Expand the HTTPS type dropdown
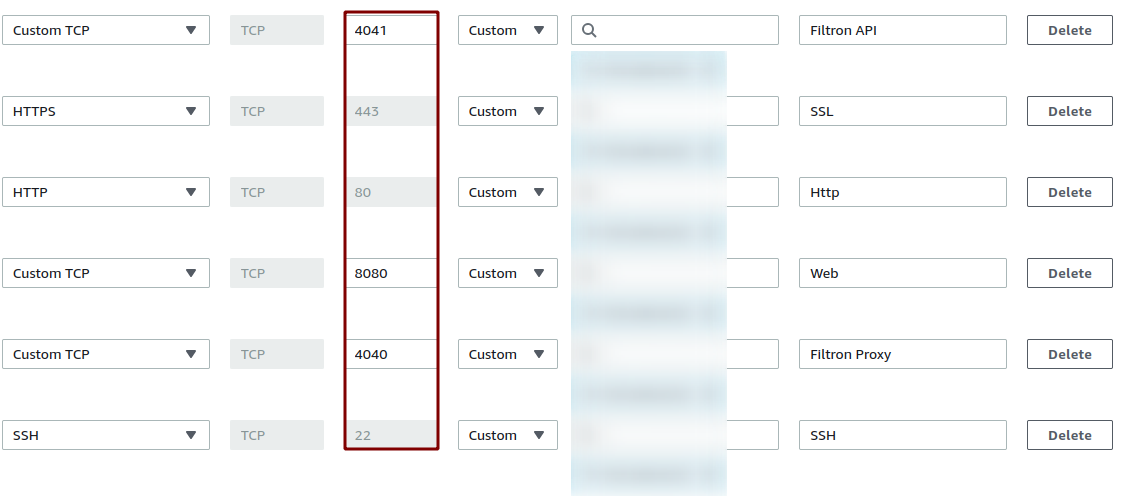 (x=106, y=111)
